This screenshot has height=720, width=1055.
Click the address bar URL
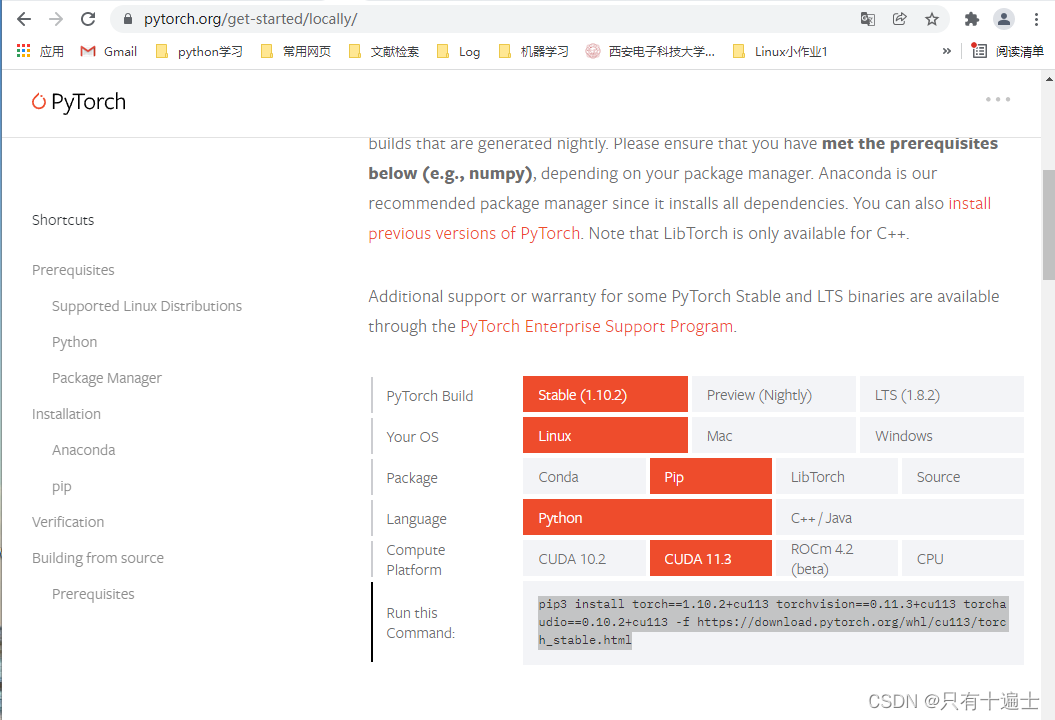250,19
